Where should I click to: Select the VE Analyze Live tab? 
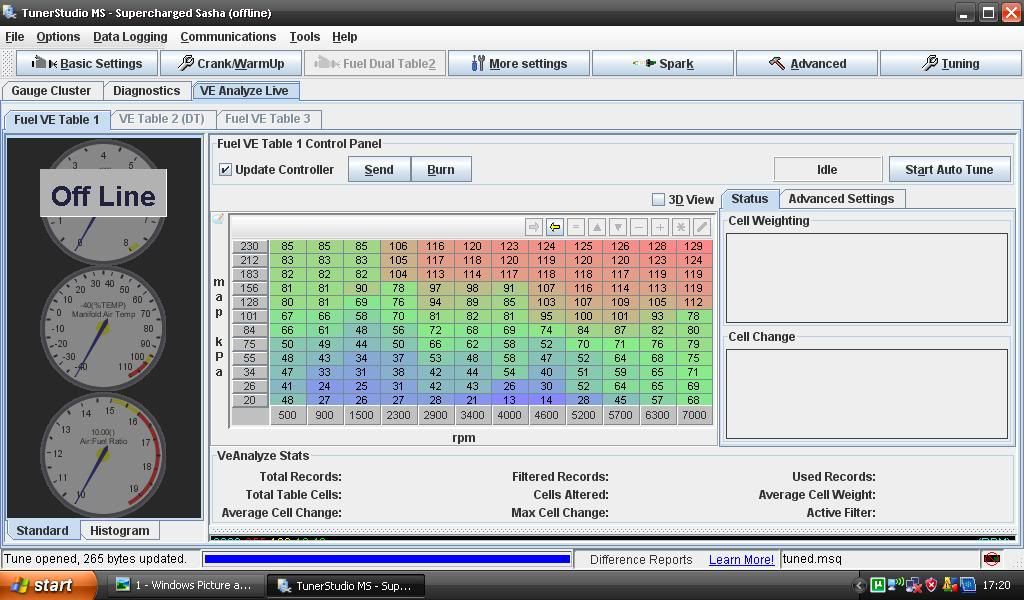244,91
